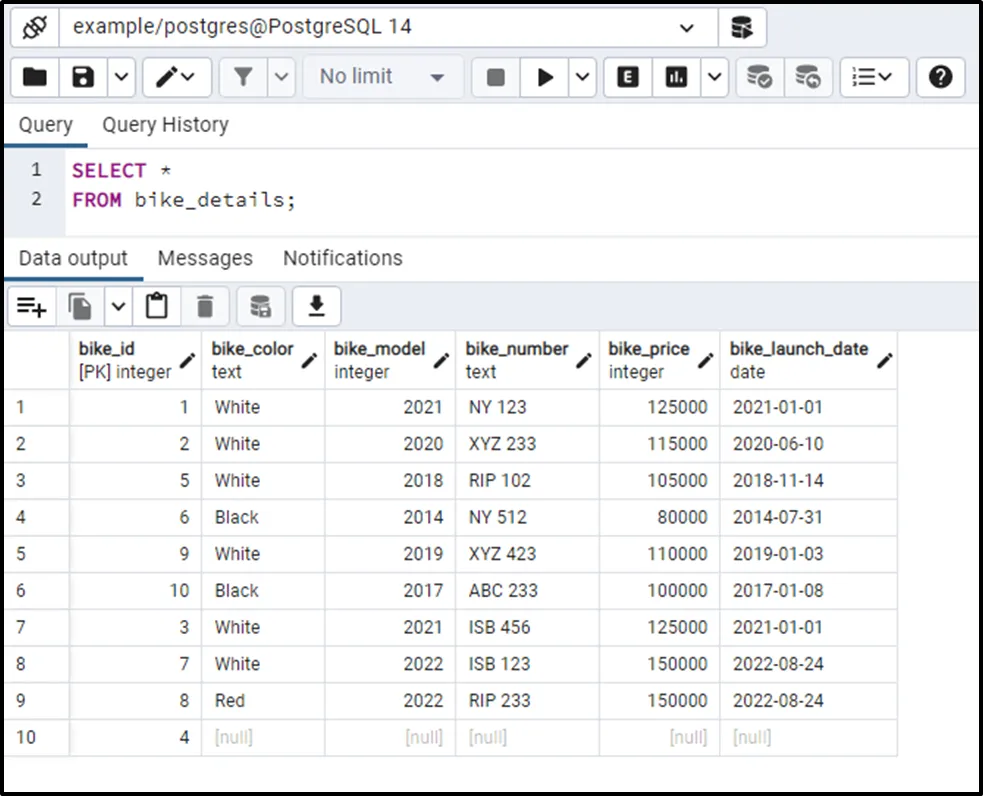Image resolution: width=983 pixels, height=796 pixels.
Task: Switch to the Messages tab
Action: 205,258
